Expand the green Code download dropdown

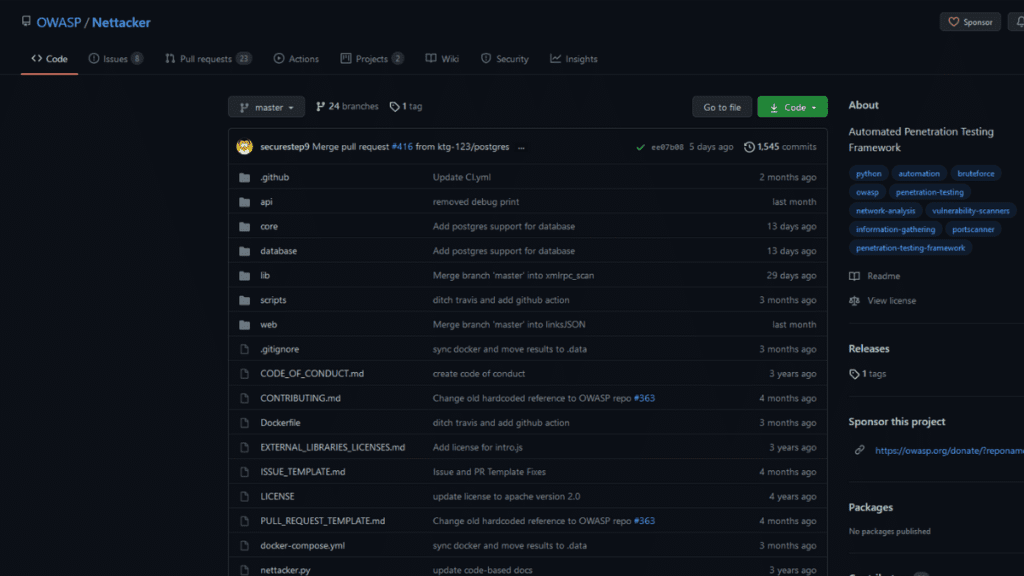tap(792, 107)
